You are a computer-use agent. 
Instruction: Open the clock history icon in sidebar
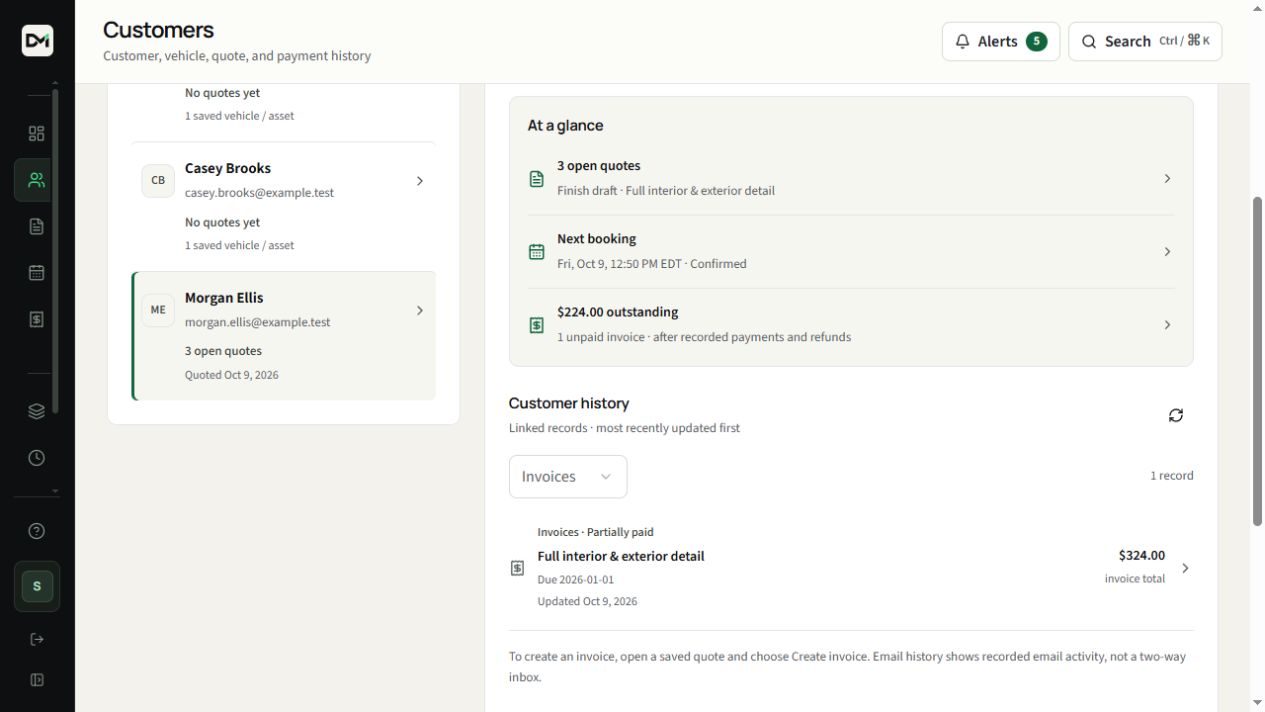(37, 458)
